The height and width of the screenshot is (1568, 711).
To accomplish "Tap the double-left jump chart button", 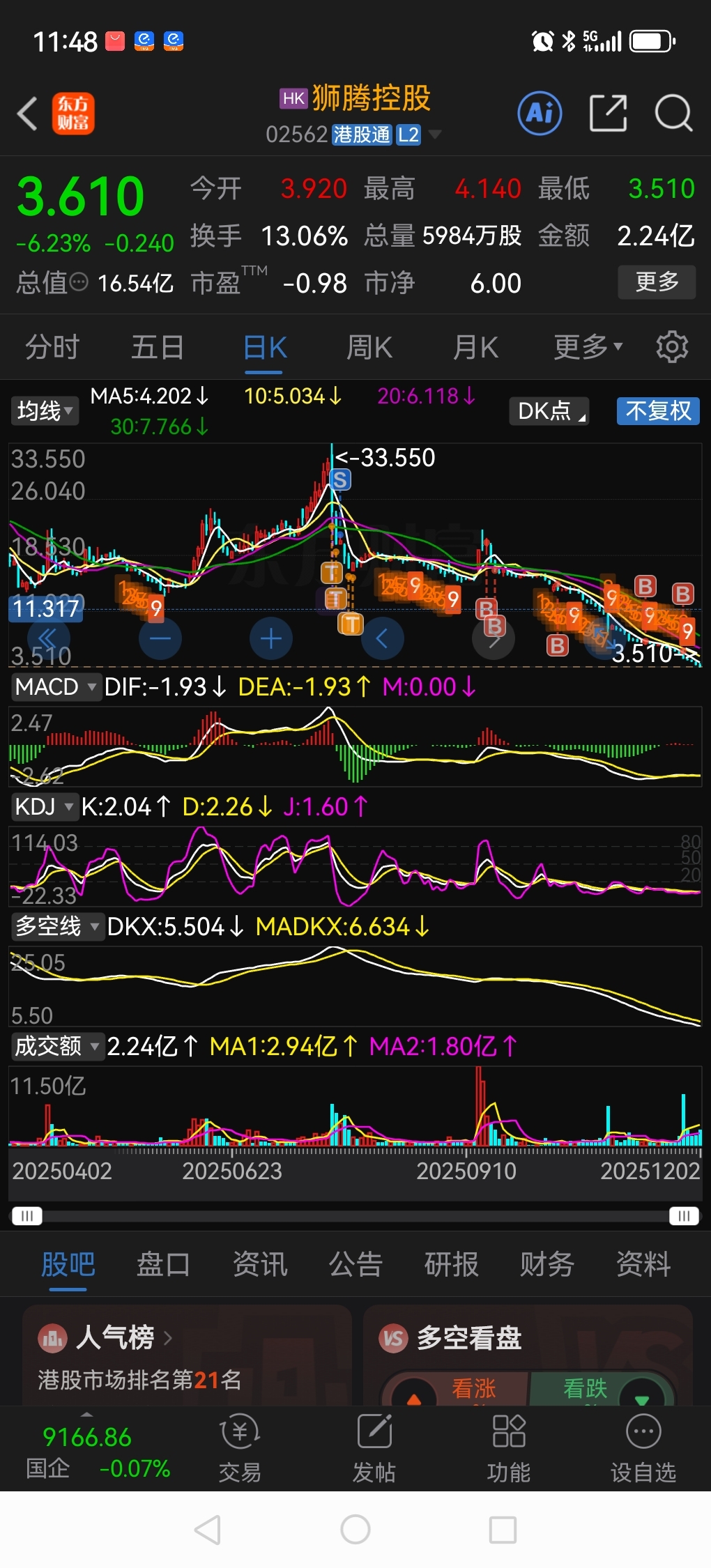I will pos(49,638).
